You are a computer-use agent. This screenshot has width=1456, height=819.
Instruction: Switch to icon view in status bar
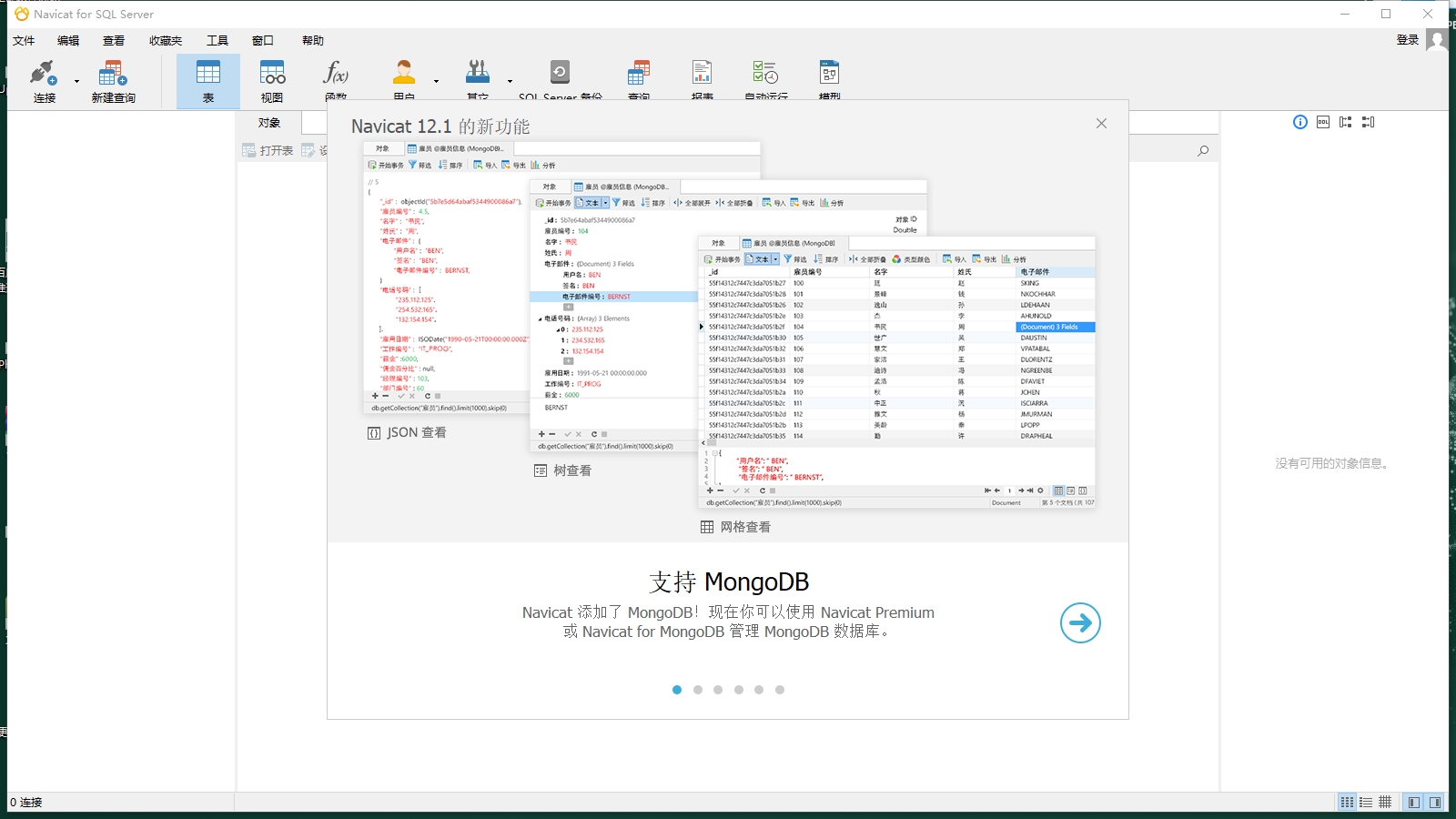(x=1347, y=802)
